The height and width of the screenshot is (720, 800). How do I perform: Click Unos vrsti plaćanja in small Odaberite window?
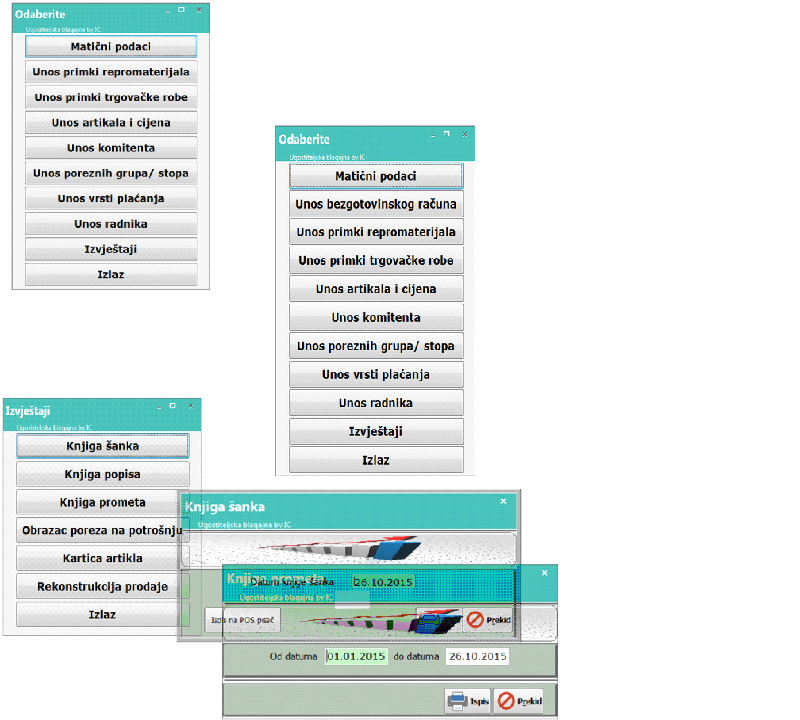(x=111, y=198)
